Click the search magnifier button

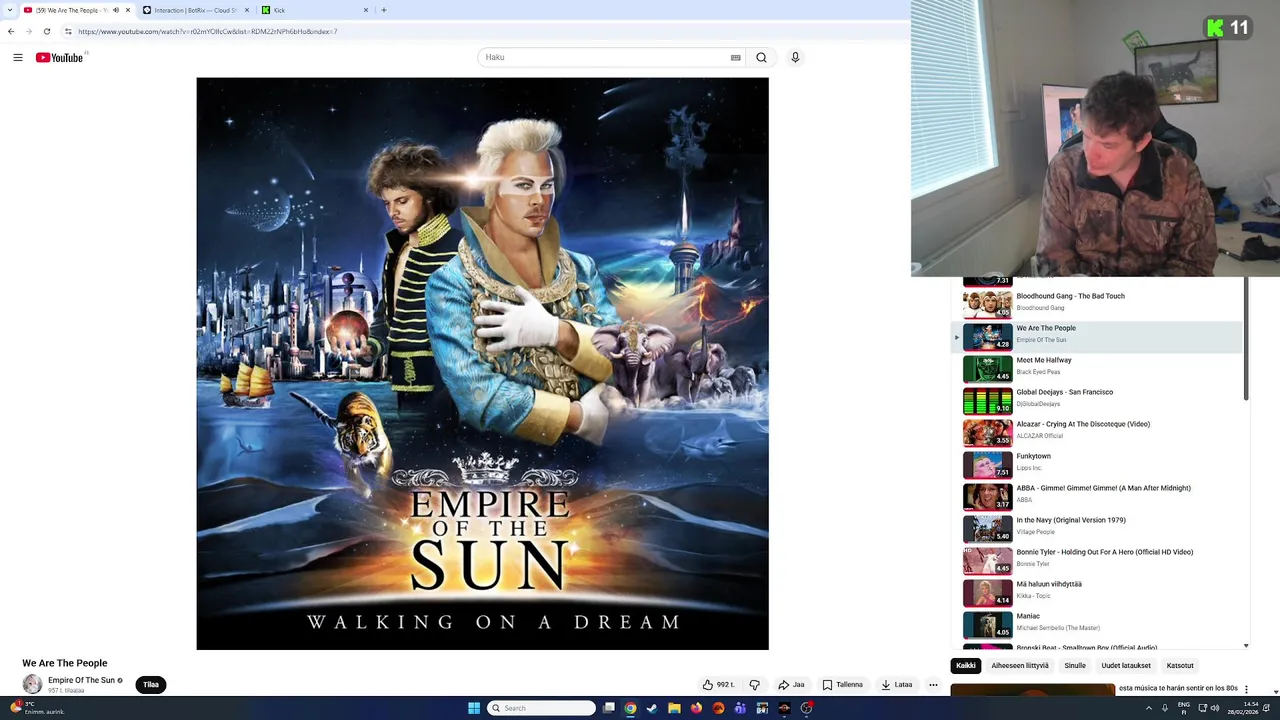pyautogui.click(x=762, y=57)
